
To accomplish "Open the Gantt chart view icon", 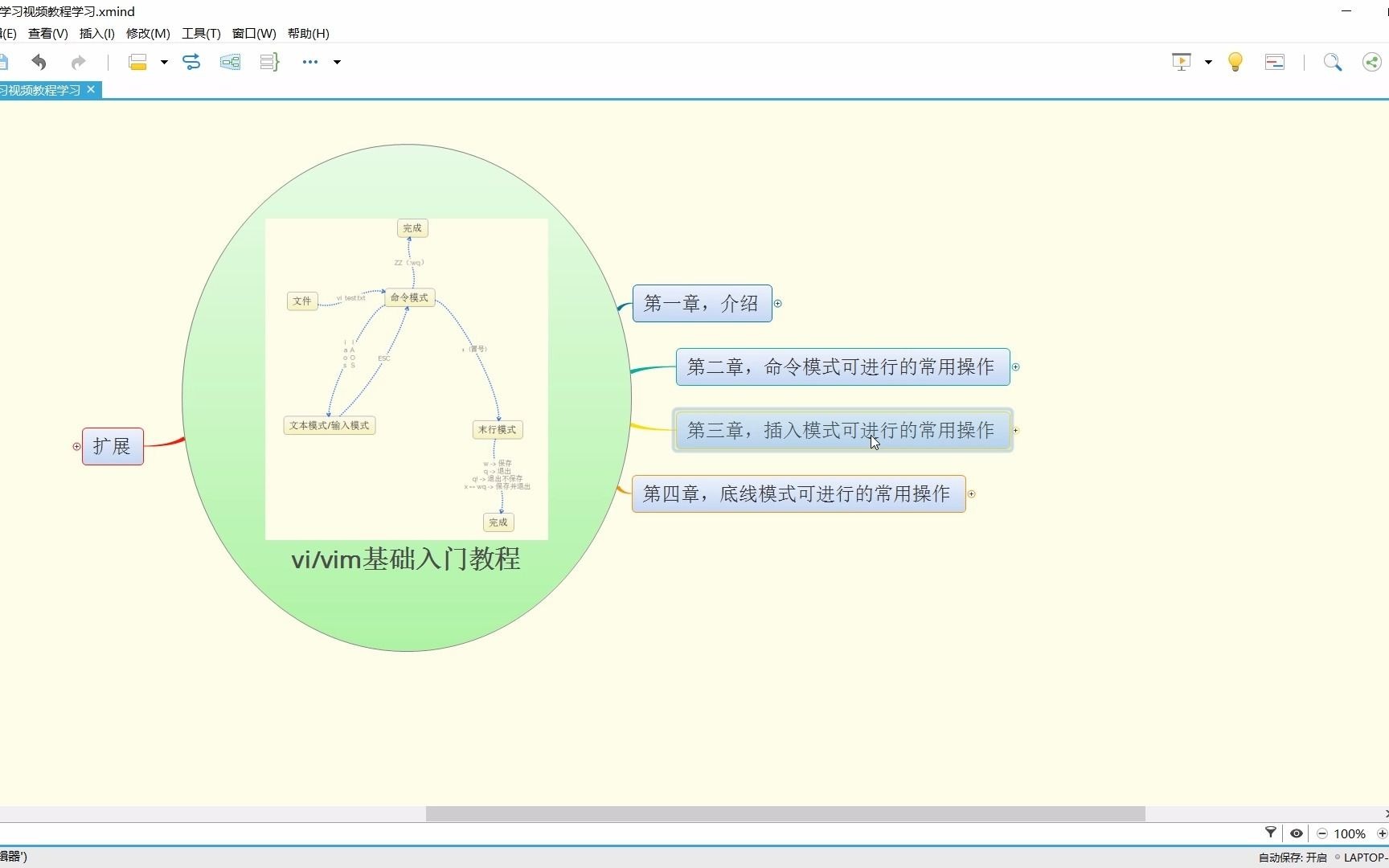I will (1275, 62).
